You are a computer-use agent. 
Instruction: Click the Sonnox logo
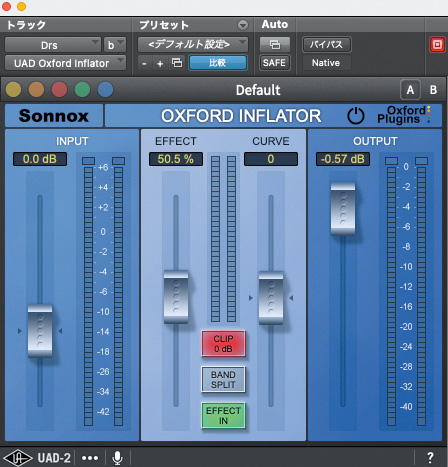(54, 116)
